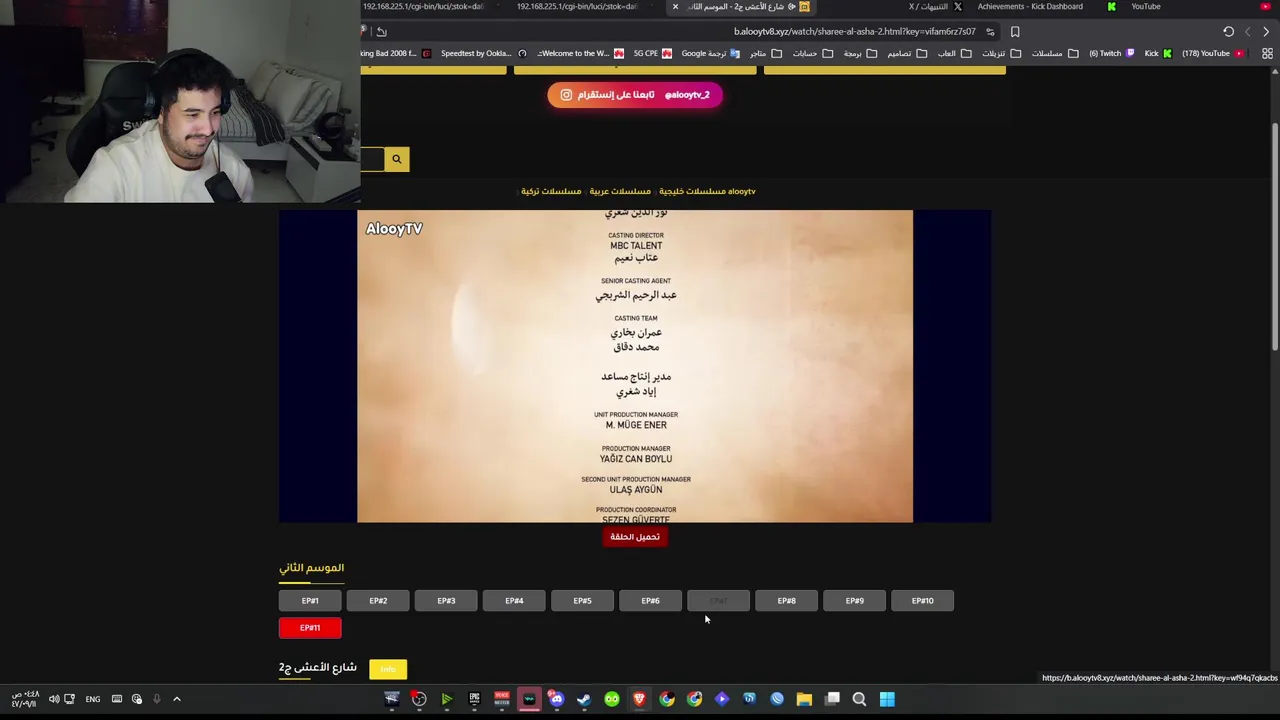Click the site settings tune icon in address bar
This screenshot has height=720, width=1280.
point(990,32)
